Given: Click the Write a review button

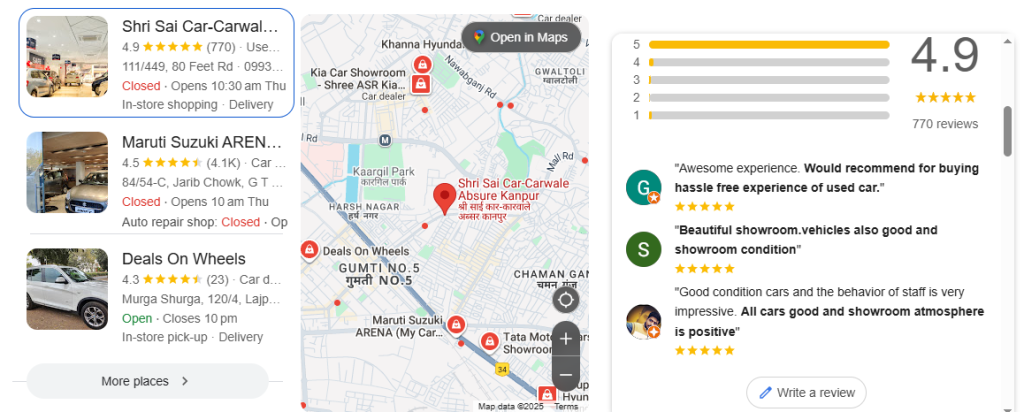Looking at the screenshot, I should click(807, 392).
